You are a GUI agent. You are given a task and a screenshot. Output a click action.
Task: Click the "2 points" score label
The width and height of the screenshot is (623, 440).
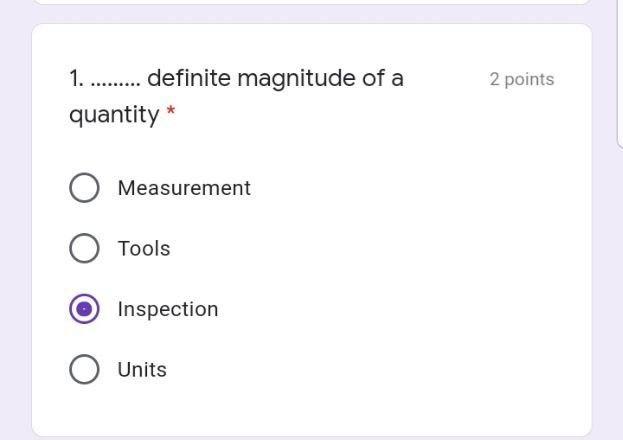pyautogui.click(x=521, y=79)
